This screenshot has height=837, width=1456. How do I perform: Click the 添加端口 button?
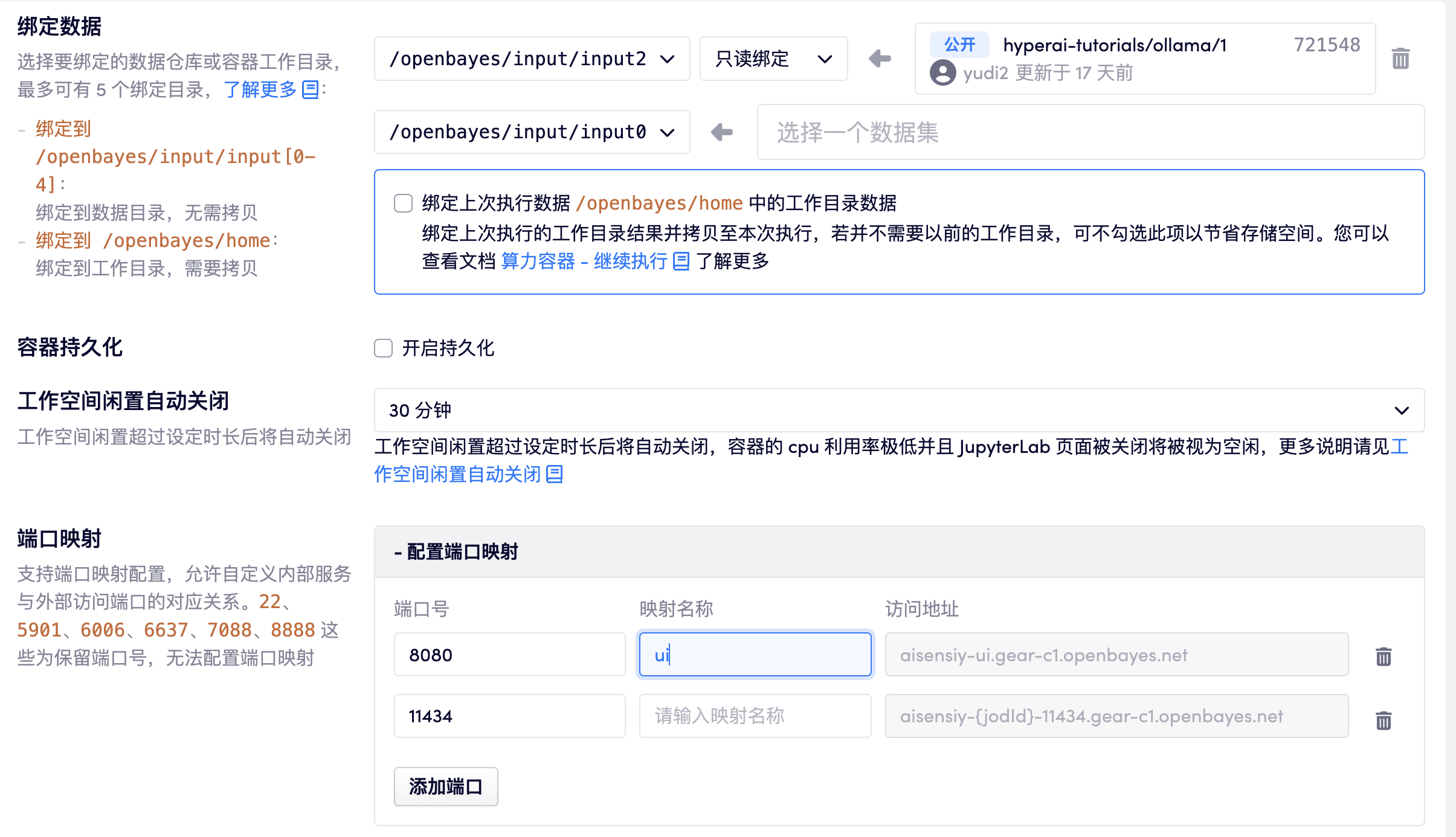[446, 786]
